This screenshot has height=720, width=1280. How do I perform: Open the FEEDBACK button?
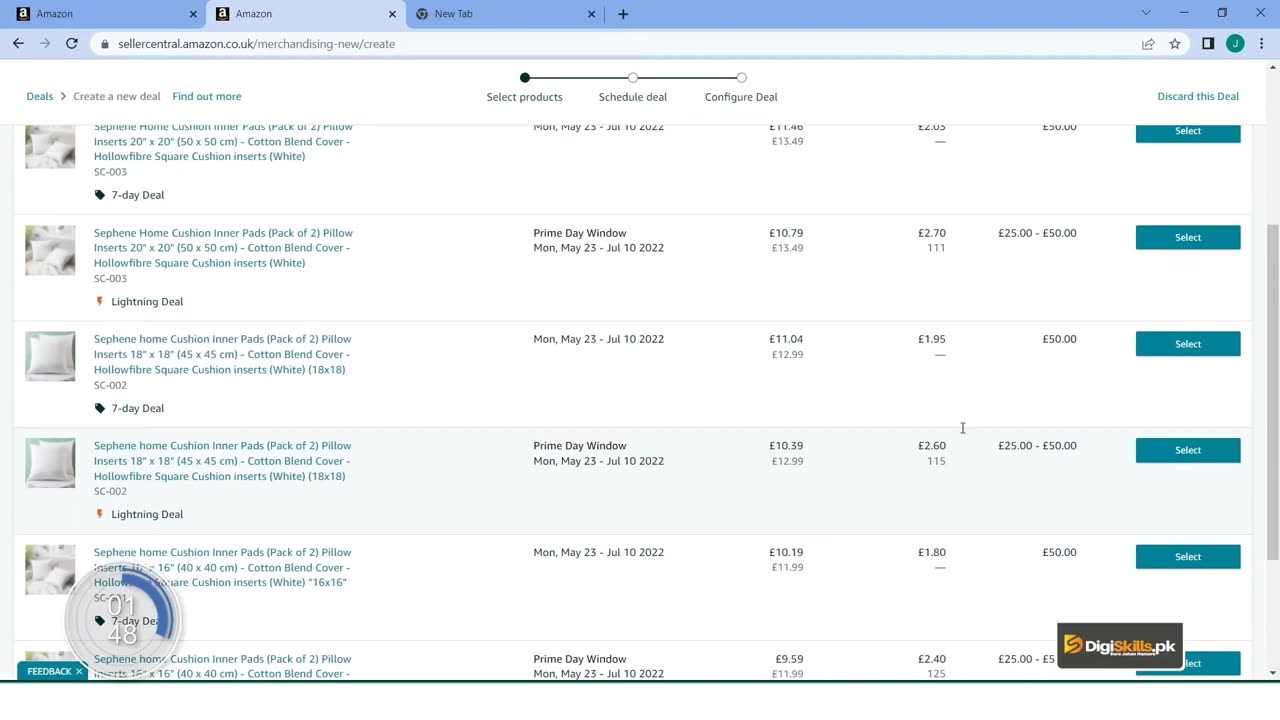click(x=49, y=671)
